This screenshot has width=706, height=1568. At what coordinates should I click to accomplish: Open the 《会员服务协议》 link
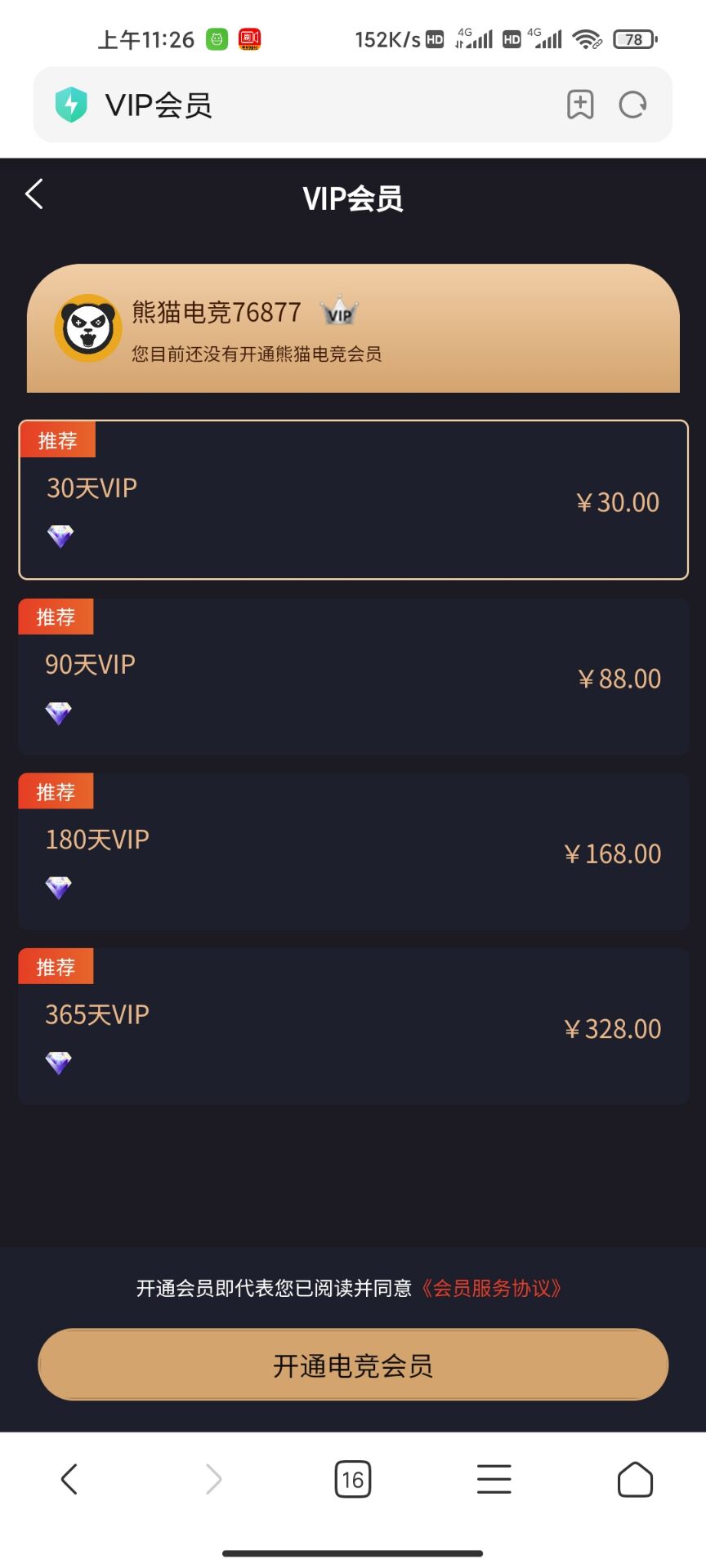[x=492, y=1289]
